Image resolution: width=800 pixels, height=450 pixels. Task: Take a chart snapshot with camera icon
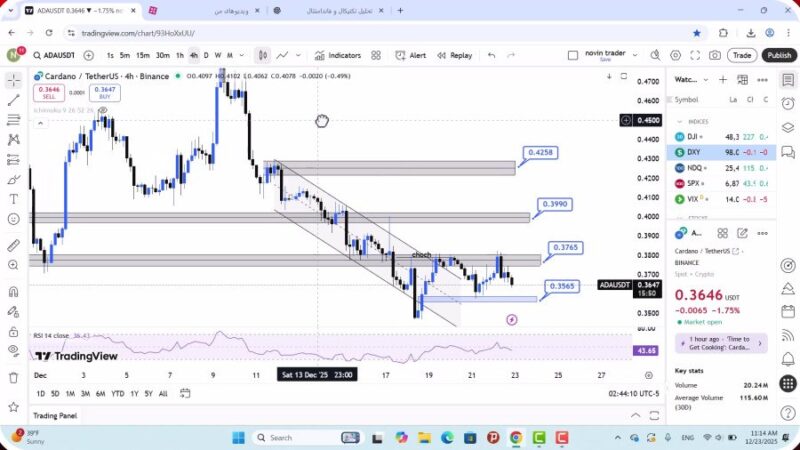pyautogui.click(x=716, y=55)
